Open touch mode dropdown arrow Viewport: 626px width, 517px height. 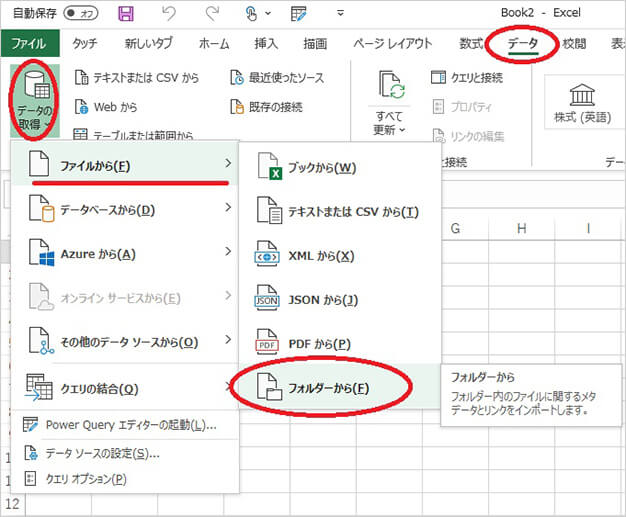click(x=268, y=14)
